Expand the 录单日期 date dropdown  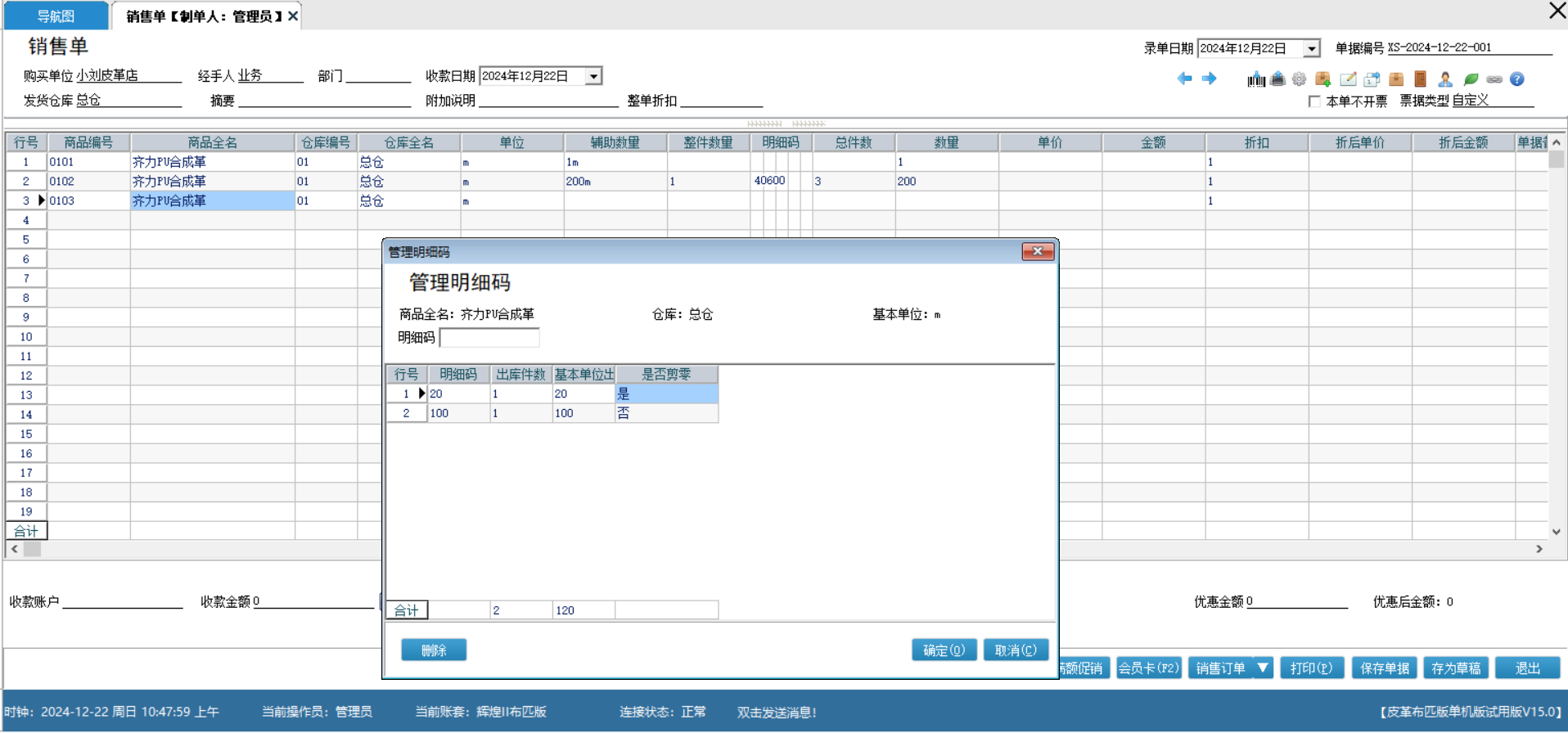point(1311,49)
